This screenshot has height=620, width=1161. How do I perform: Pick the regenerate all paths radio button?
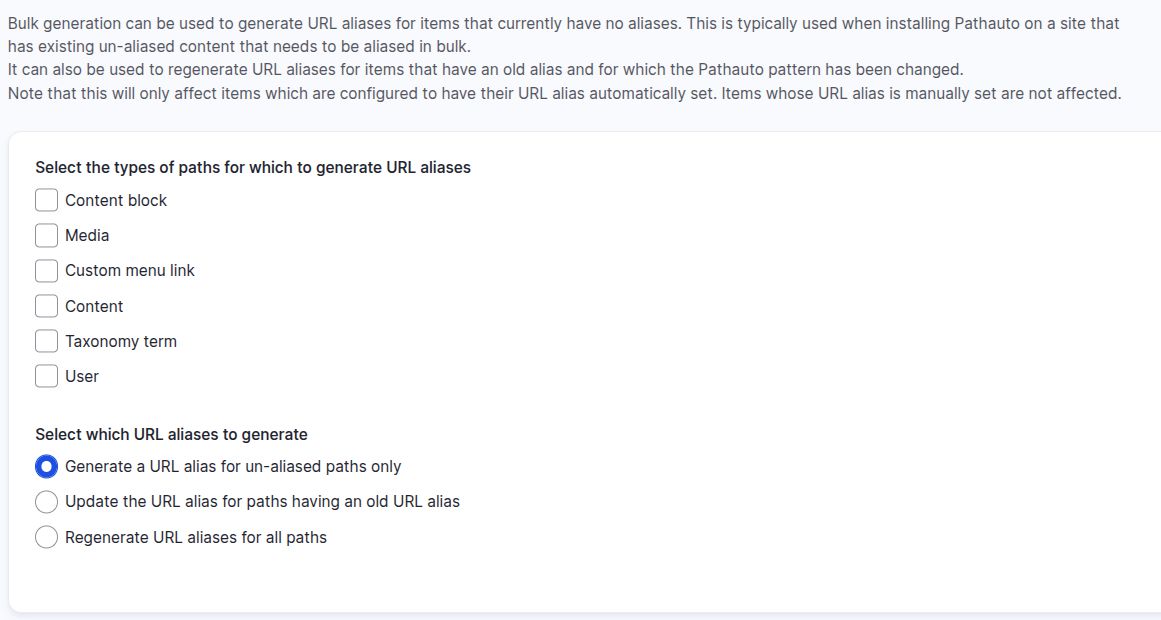click(46, 538)
